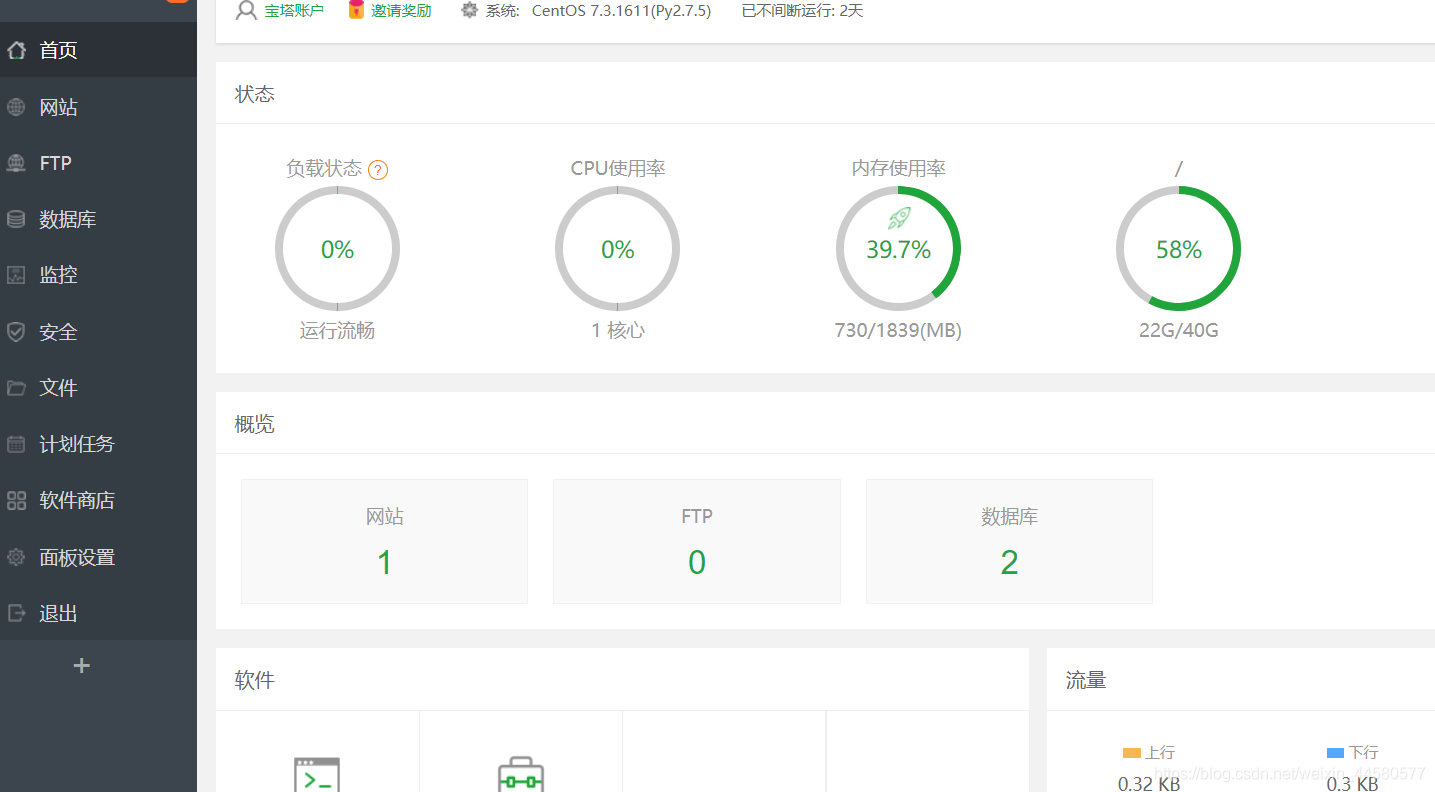
Task: Select the 数据库 menu item
Action: pyautogui.click(x=98, y=219)
